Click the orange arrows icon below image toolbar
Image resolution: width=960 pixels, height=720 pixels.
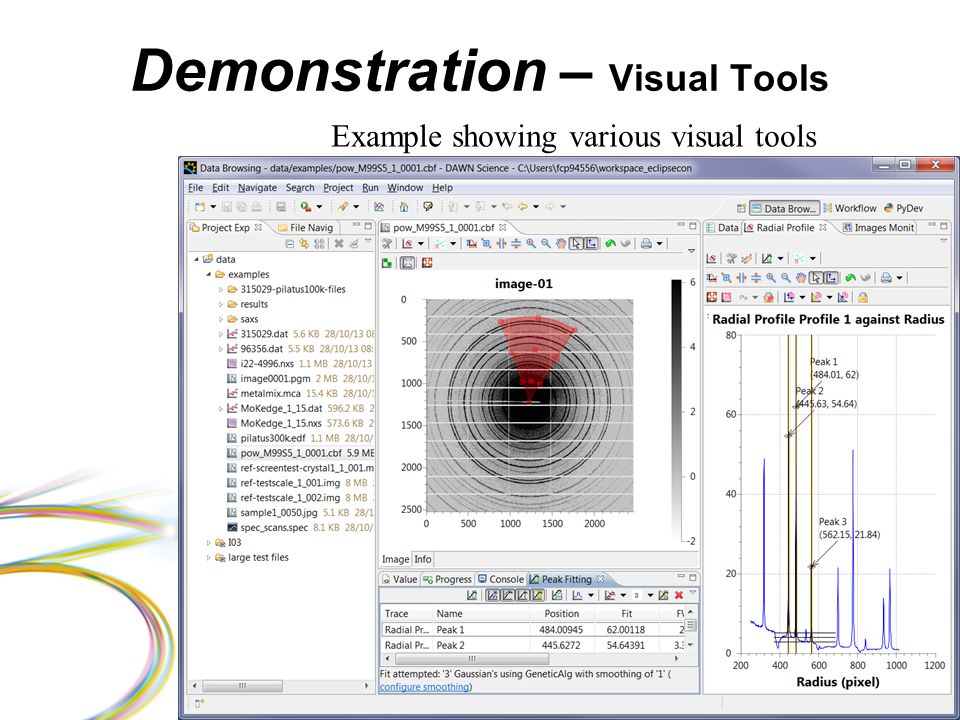[x=427, y=263]
